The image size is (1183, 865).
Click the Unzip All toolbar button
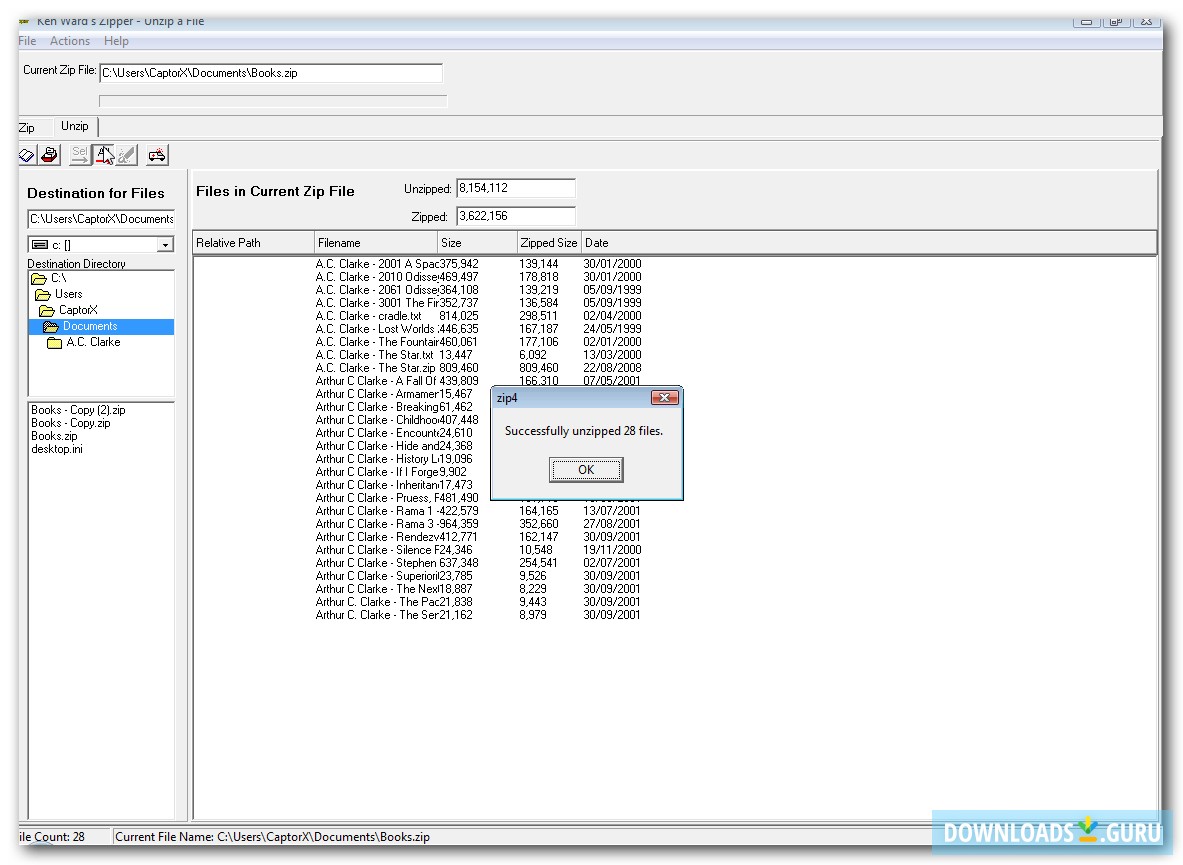point(104,155)
